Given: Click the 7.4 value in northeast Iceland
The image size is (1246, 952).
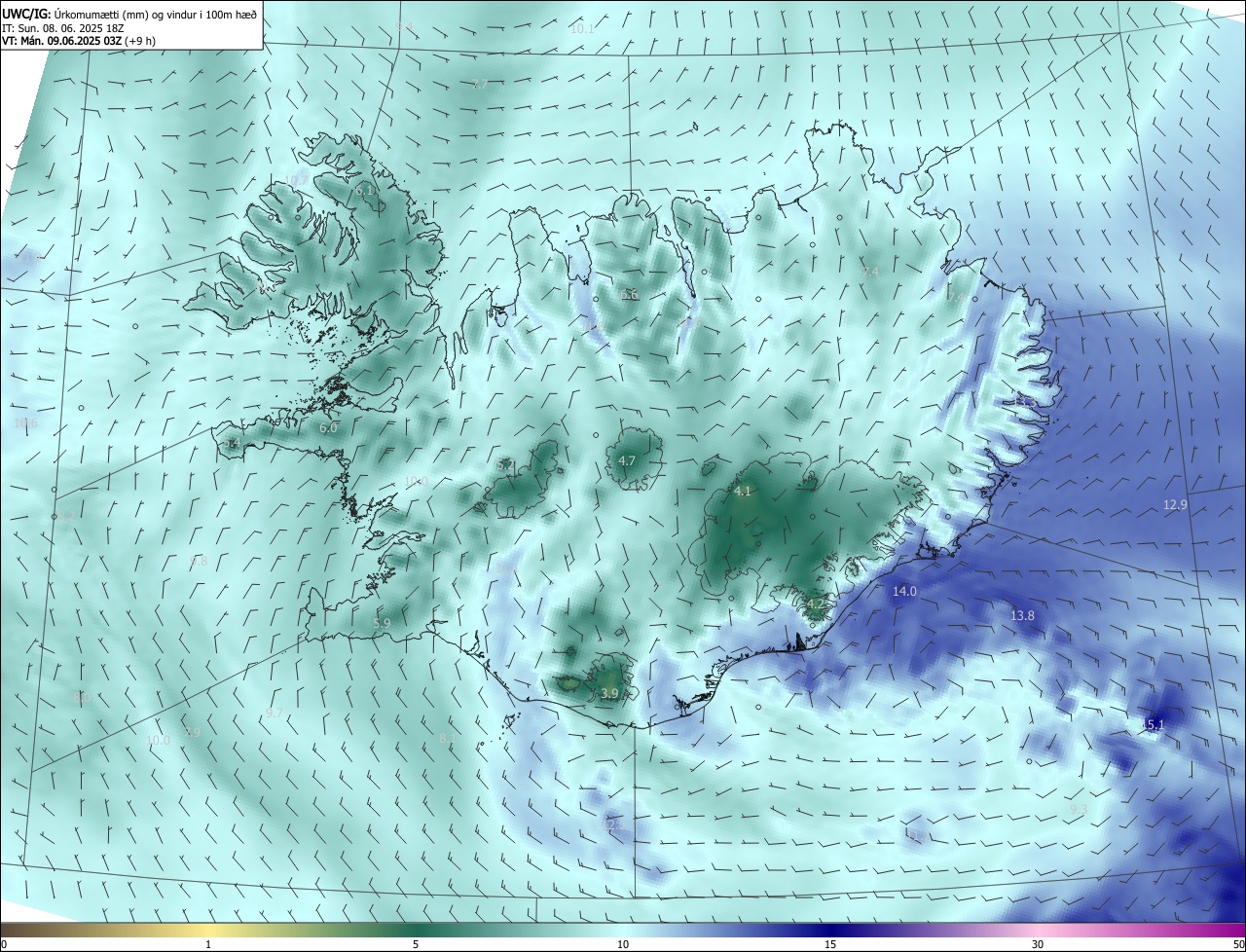Looking at the screenshot, I should pyautogui.click(x=871, y=272).
